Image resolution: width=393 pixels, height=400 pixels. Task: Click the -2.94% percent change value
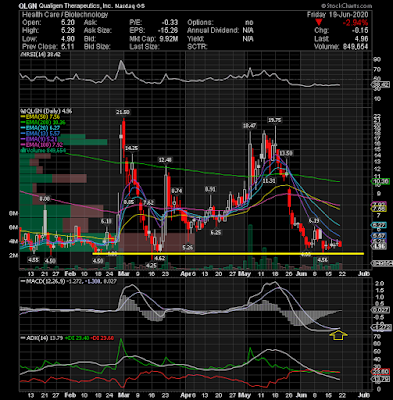click(355, 23)
